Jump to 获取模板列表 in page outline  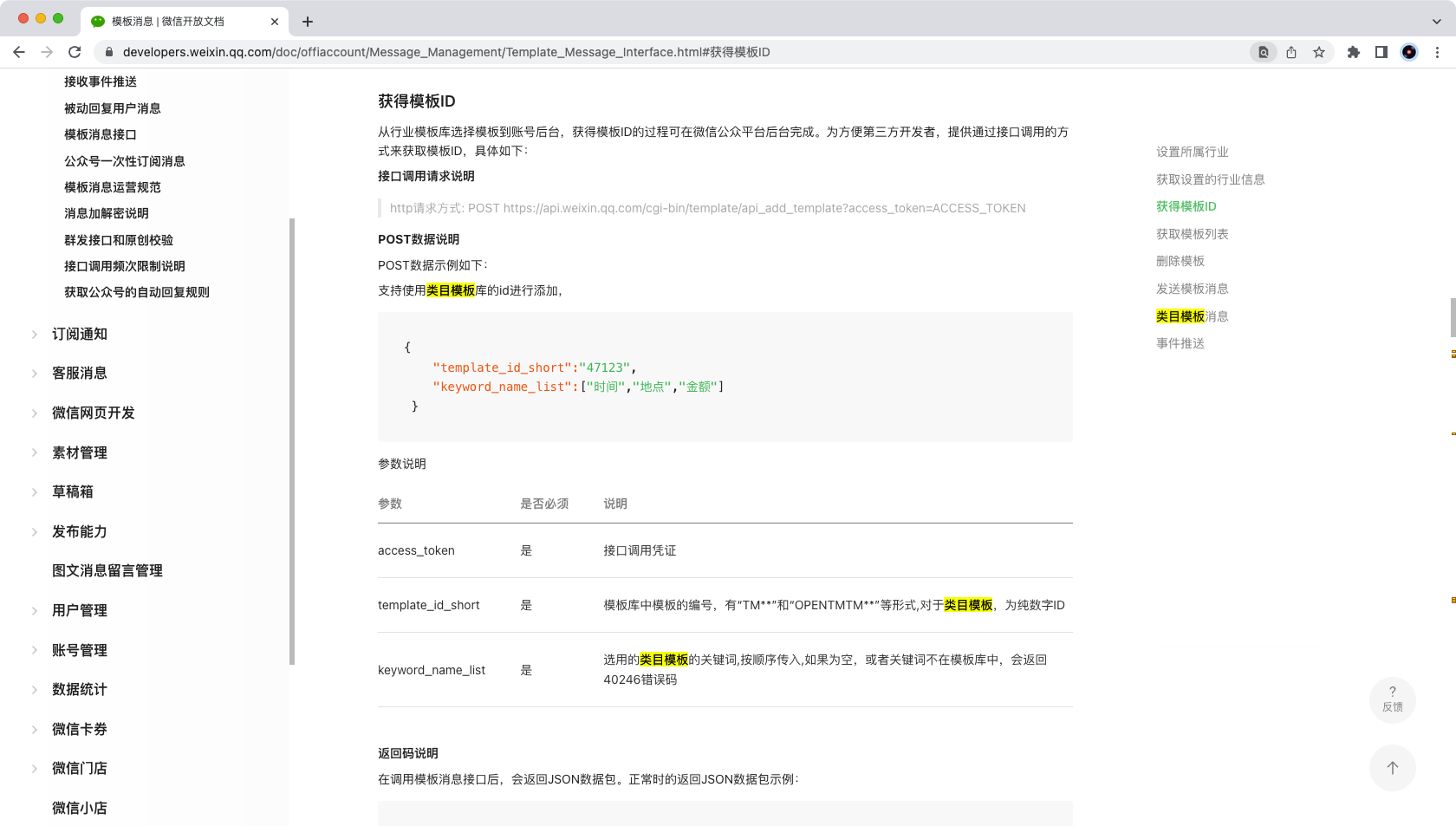(1193, 234)
